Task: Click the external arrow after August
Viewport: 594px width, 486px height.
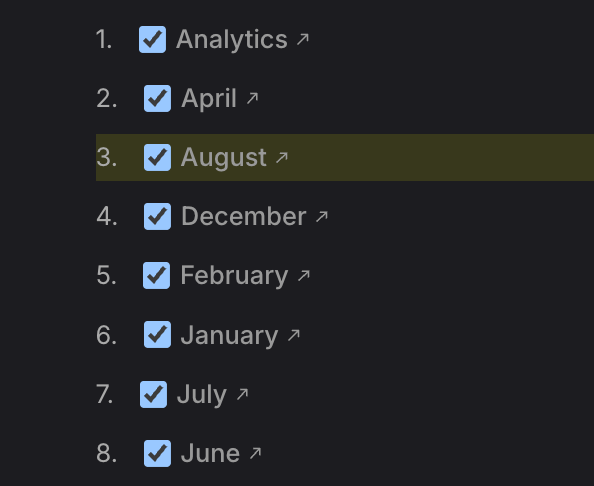Action: click(281, 158)
